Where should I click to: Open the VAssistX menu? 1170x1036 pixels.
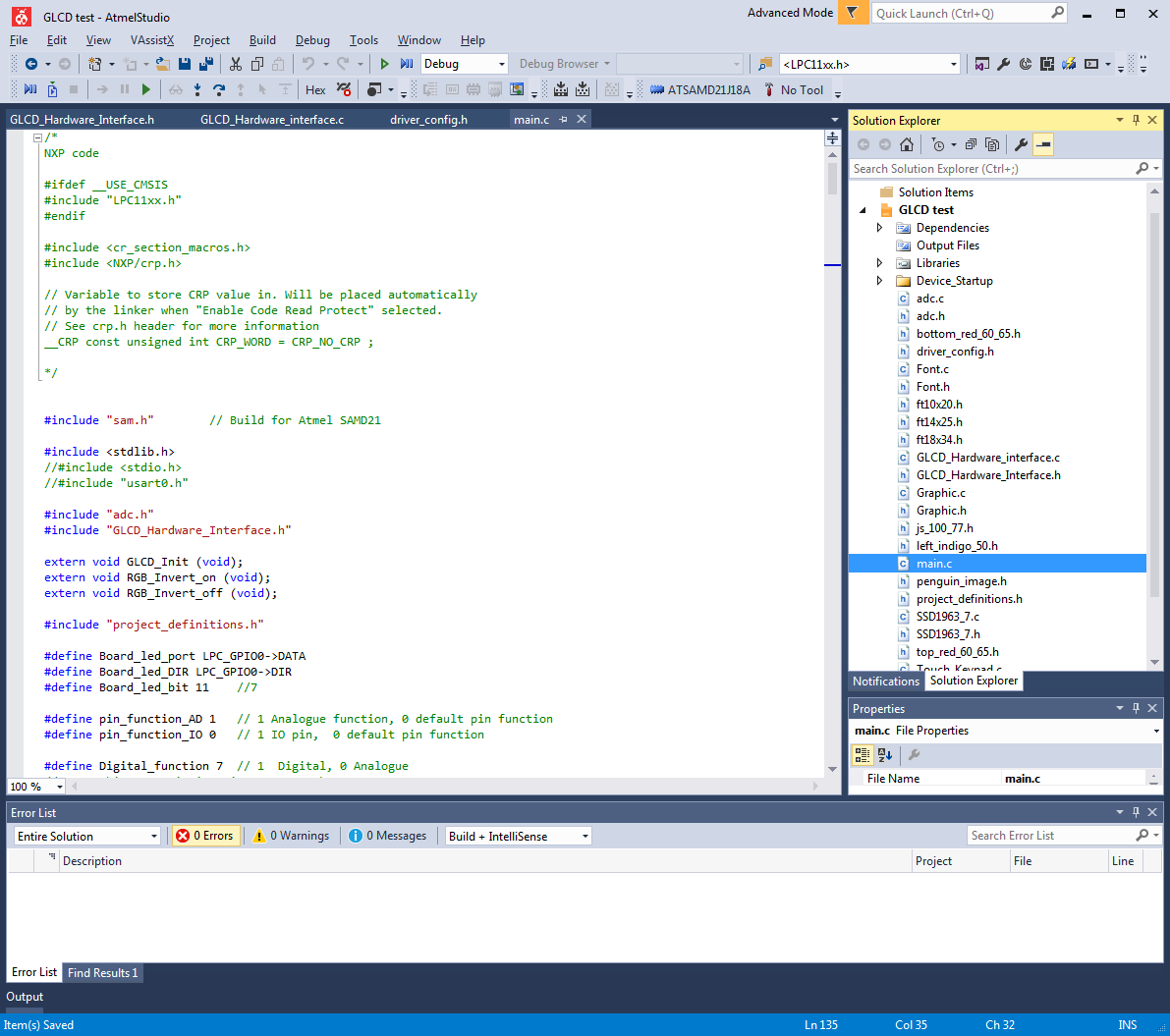[151, 40]
